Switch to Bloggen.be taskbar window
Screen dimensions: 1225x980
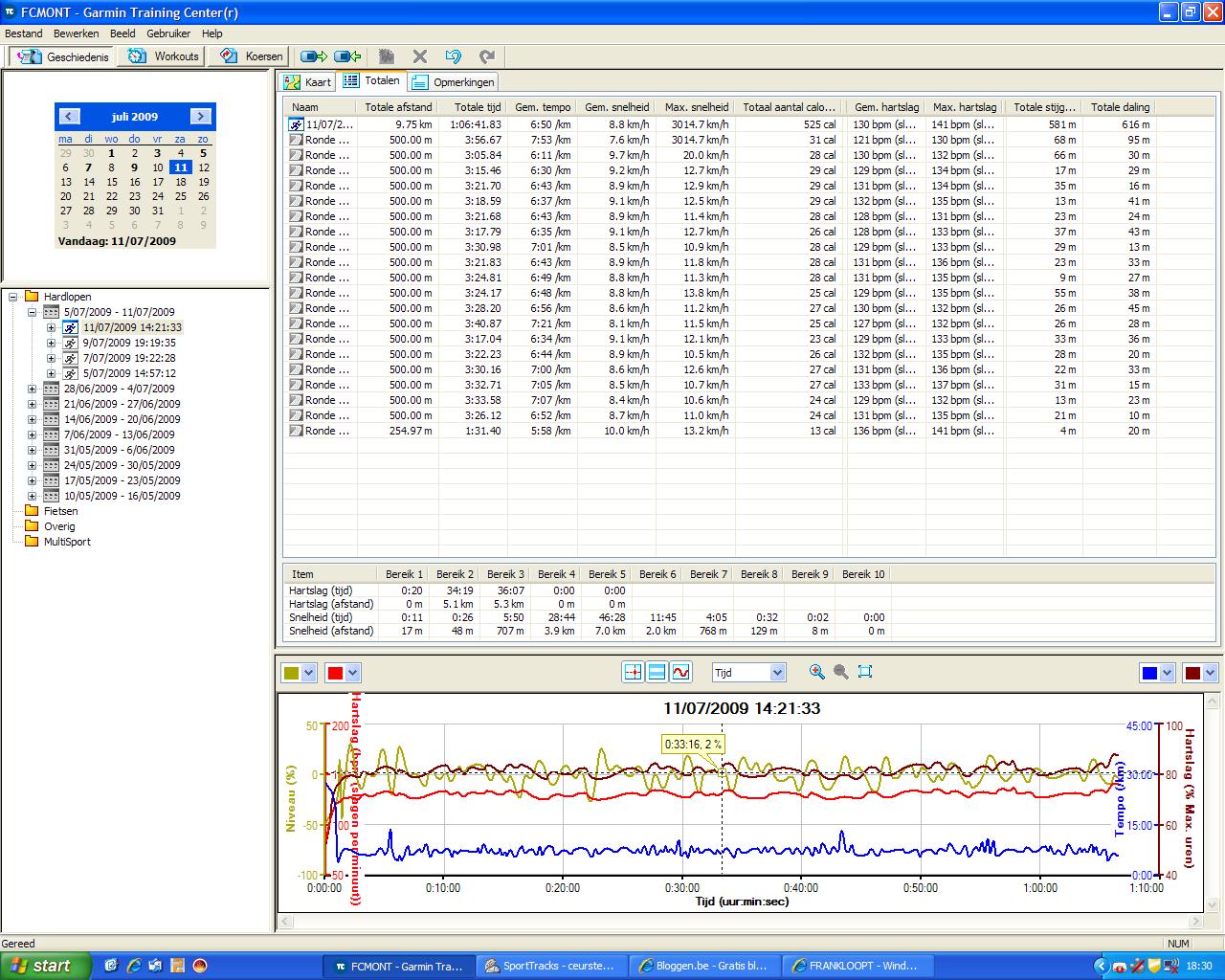(705, 966)
